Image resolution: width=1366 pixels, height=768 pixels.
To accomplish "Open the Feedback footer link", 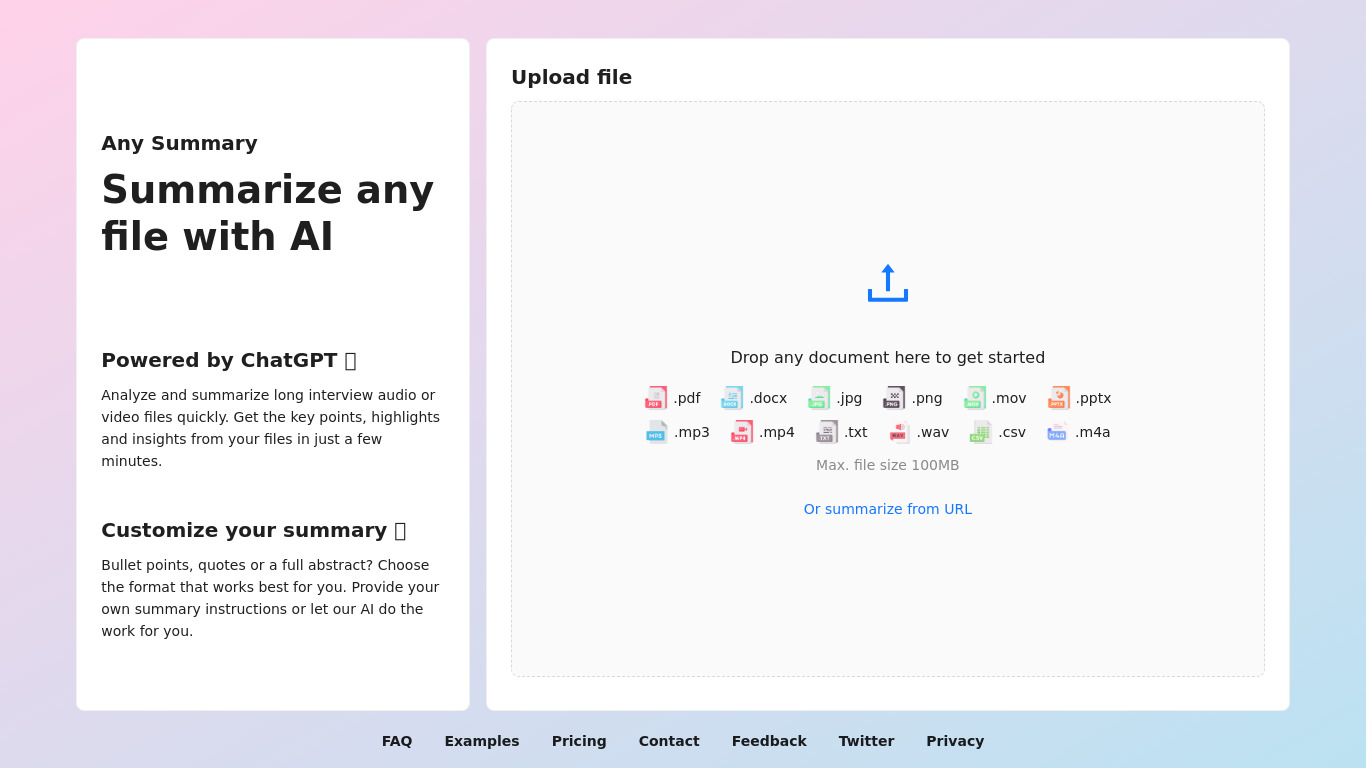I will (x=769, y=741).
